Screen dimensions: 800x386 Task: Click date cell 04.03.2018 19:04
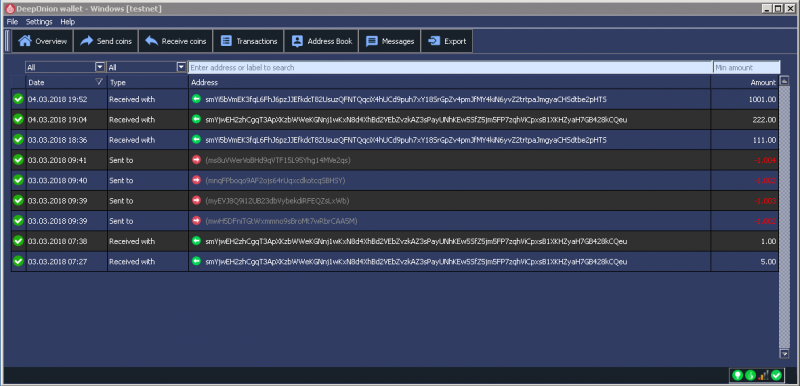(x=66, y=119)
